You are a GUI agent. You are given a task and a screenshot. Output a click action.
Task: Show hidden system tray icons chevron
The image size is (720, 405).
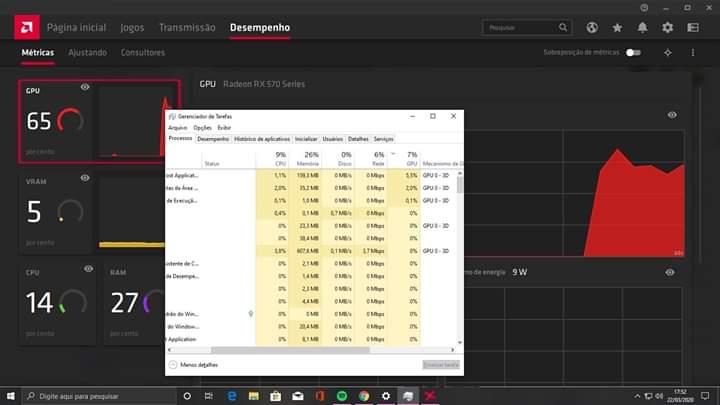(637, 396)
